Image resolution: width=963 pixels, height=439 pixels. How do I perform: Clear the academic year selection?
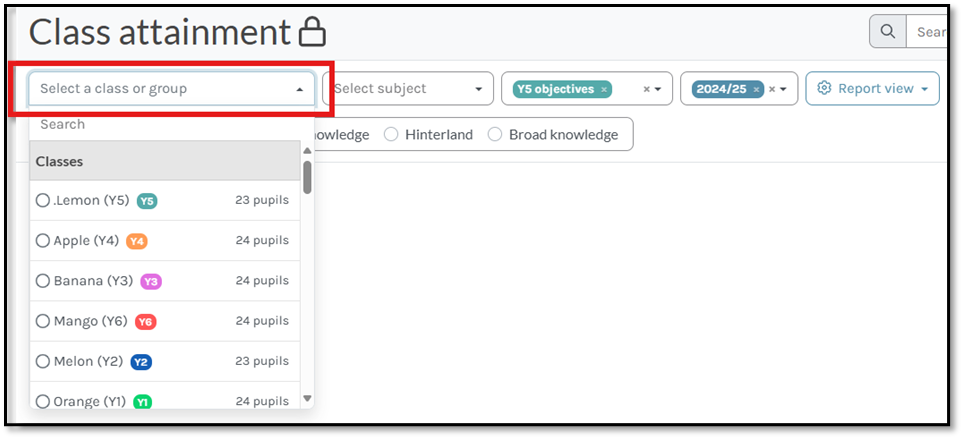pyautogui.click(x=772, y=89)
